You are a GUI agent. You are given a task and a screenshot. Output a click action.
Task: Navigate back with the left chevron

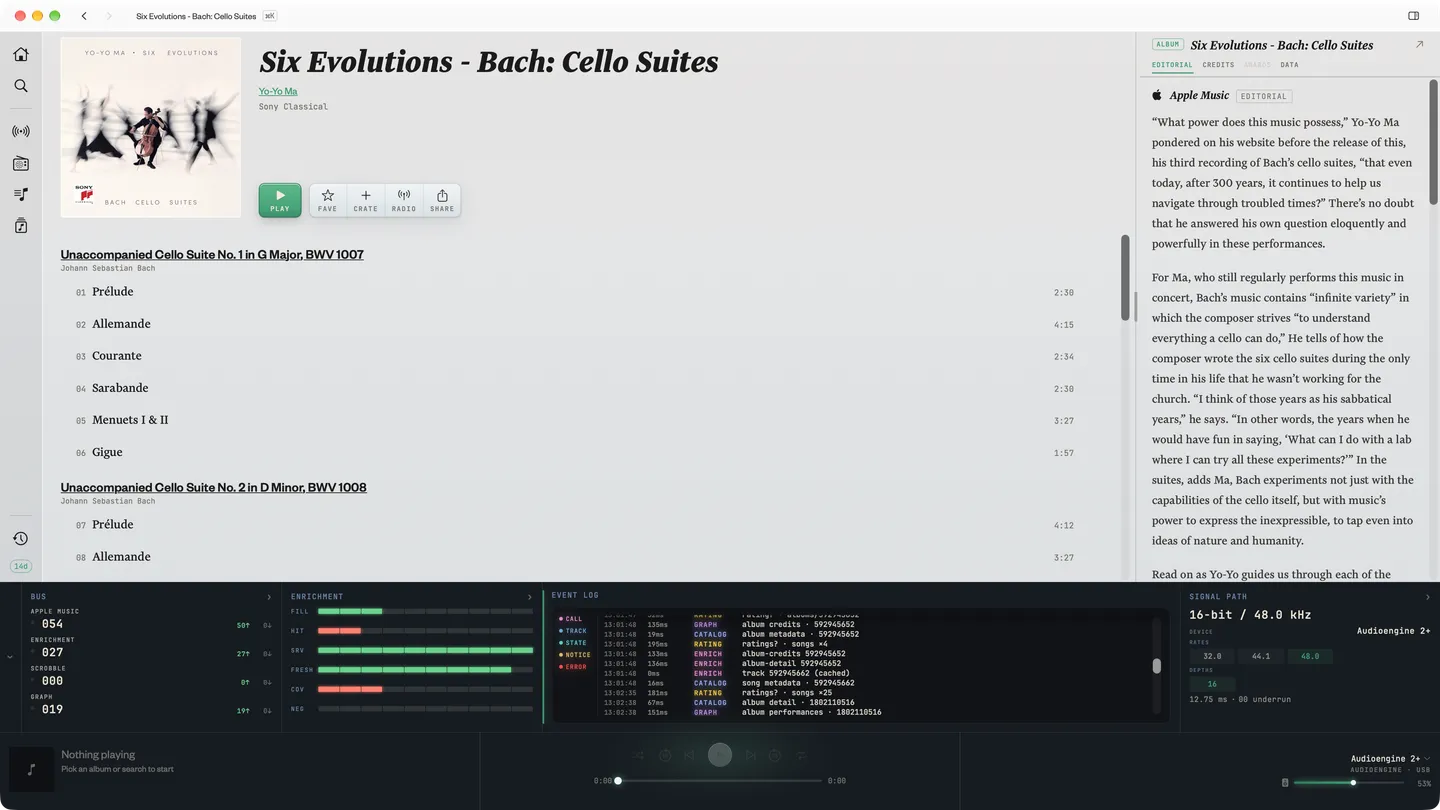(84, 16)
